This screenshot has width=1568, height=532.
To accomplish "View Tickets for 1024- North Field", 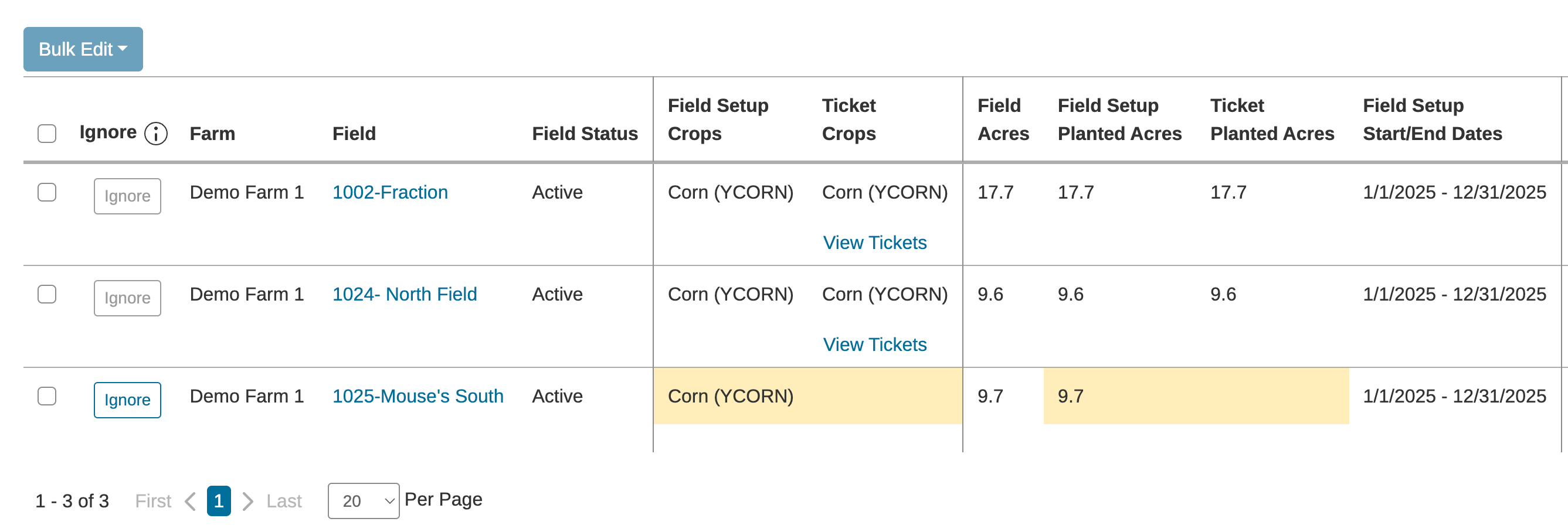I will click(874, 345).
